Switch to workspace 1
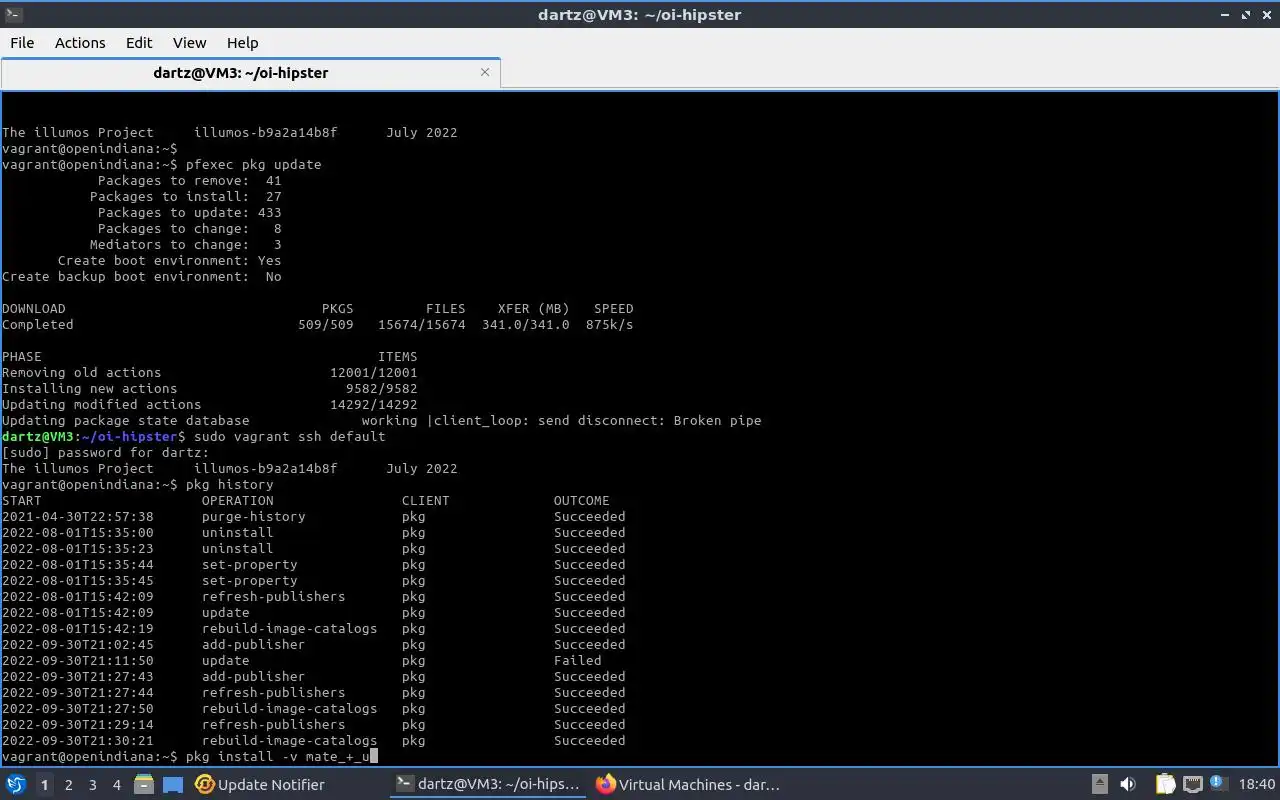Viewport: 1280px width, 800px height. [x=44, y=785]
